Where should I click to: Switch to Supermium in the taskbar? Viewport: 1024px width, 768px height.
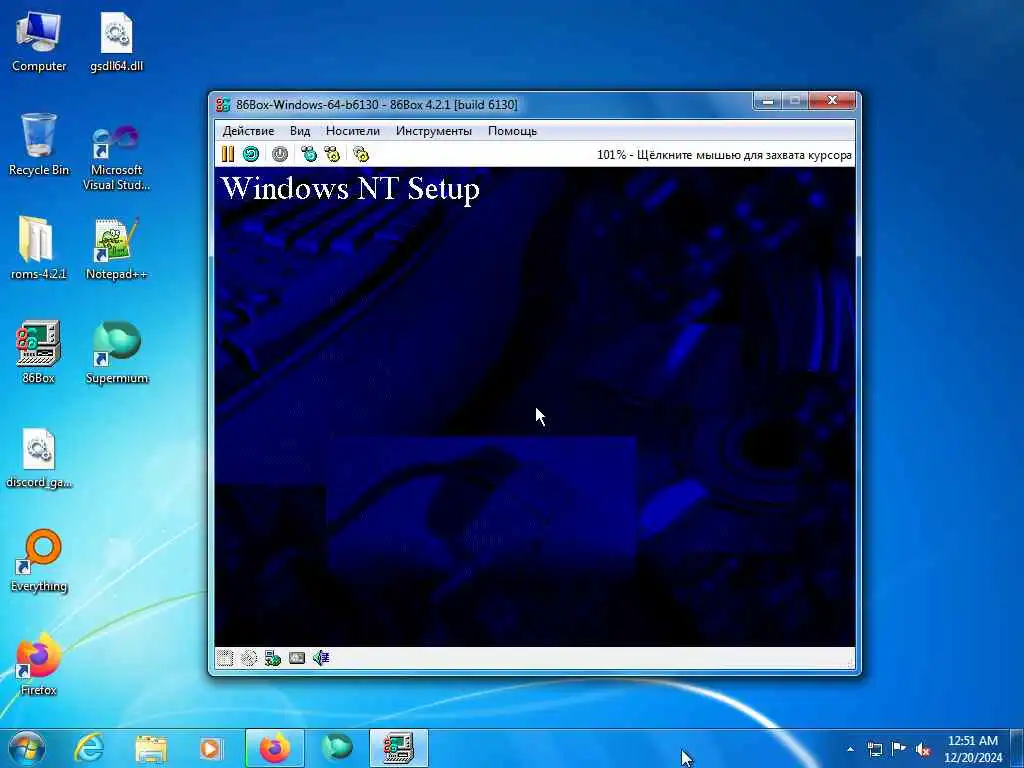337,748
